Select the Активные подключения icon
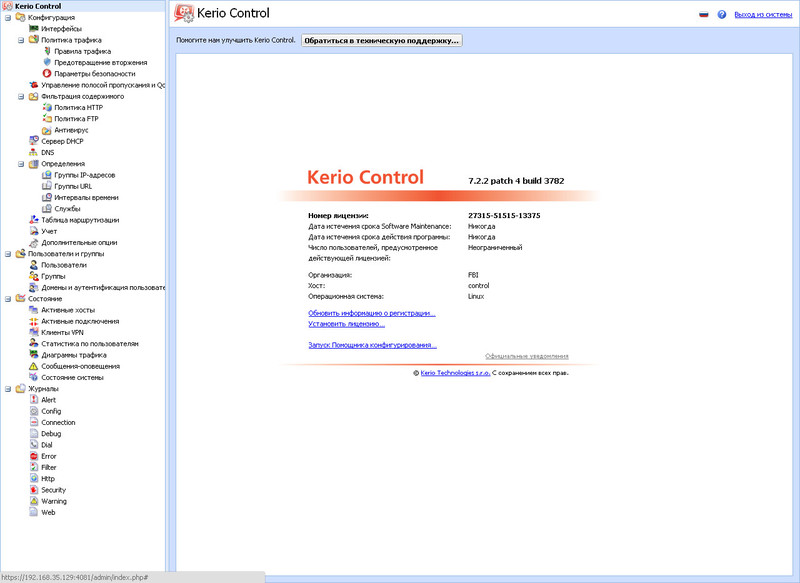The image size is (800, 583). (x=33, y=321)
